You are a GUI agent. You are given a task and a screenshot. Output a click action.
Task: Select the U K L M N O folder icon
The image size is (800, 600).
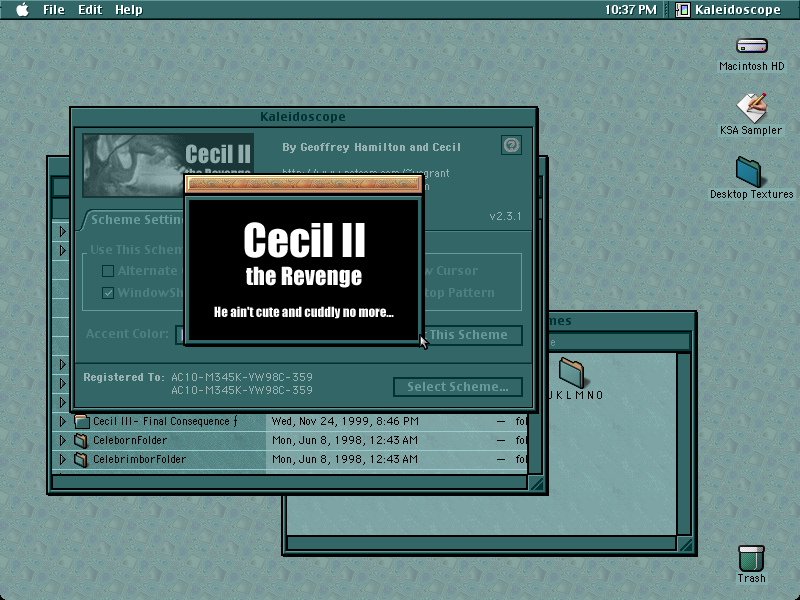pos(571,372)
